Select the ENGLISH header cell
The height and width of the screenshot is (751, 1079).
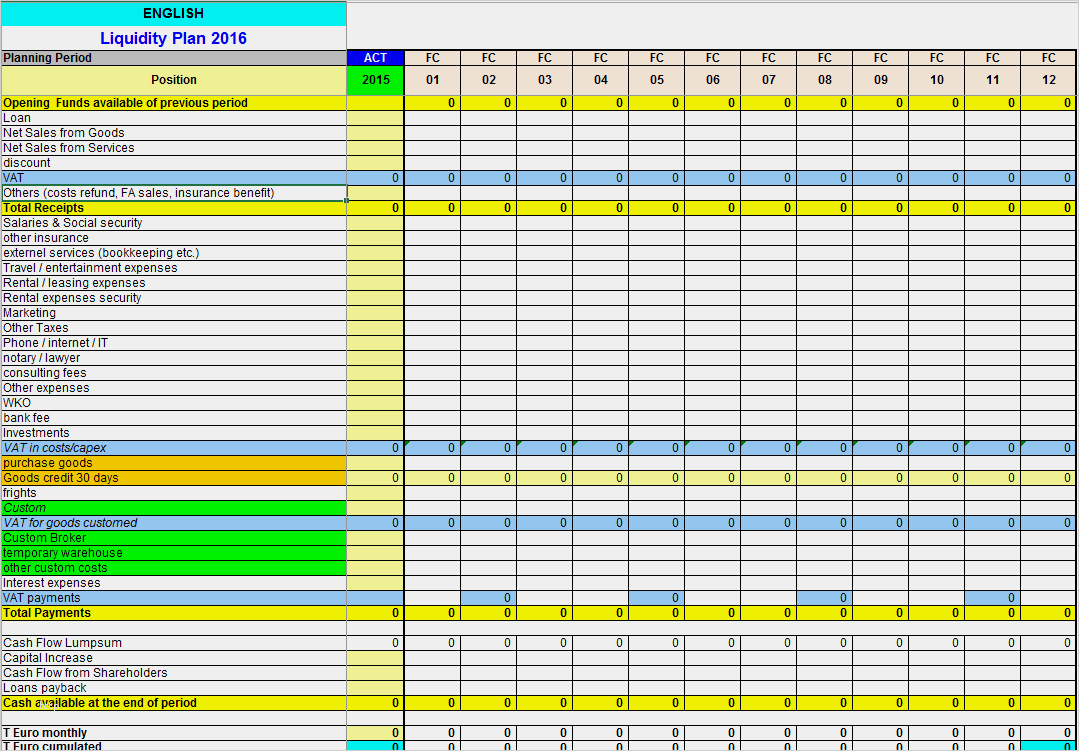point(173,13)
